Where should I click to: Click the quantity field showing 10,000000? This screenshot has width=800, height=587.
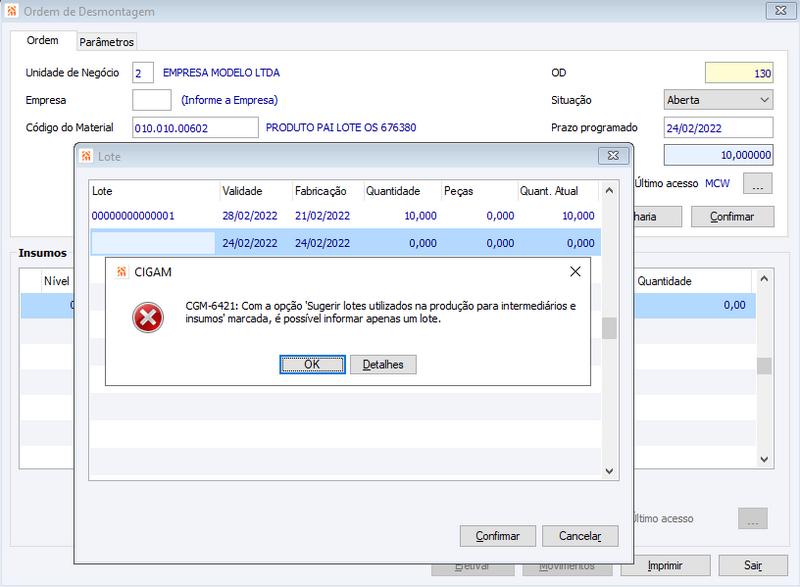[718, 155]
